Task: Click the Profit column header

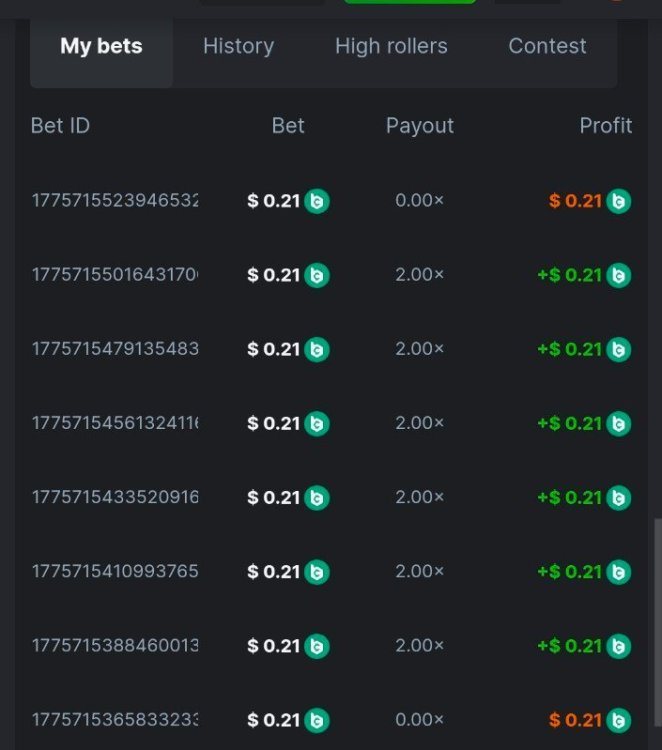Action: (605, 126)
